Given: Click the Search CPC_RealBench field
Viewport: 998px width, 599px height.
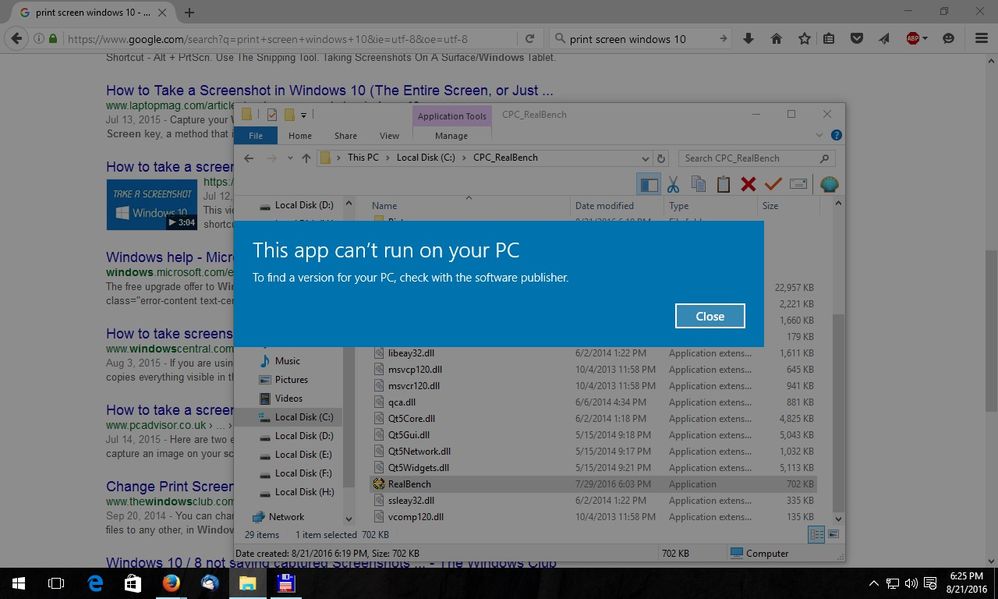Looking at the screenshot, I should point(756,159).
